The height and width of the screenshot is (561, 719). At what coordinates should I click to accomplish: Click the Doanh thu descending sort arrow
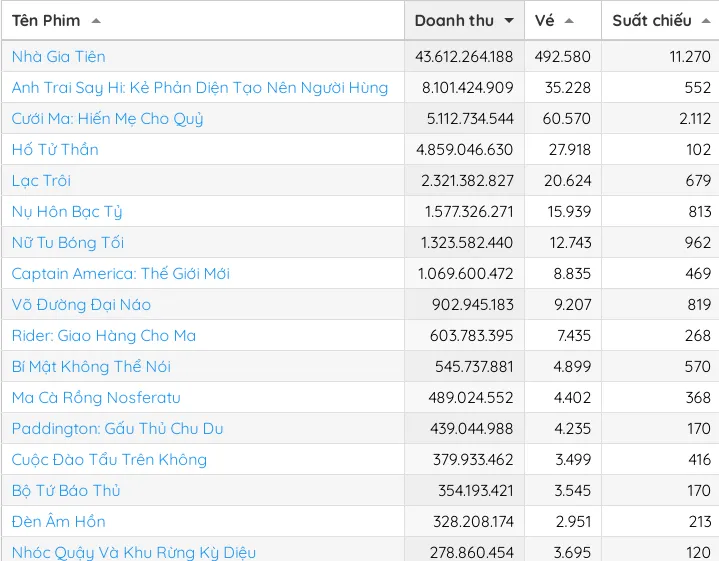509,21
